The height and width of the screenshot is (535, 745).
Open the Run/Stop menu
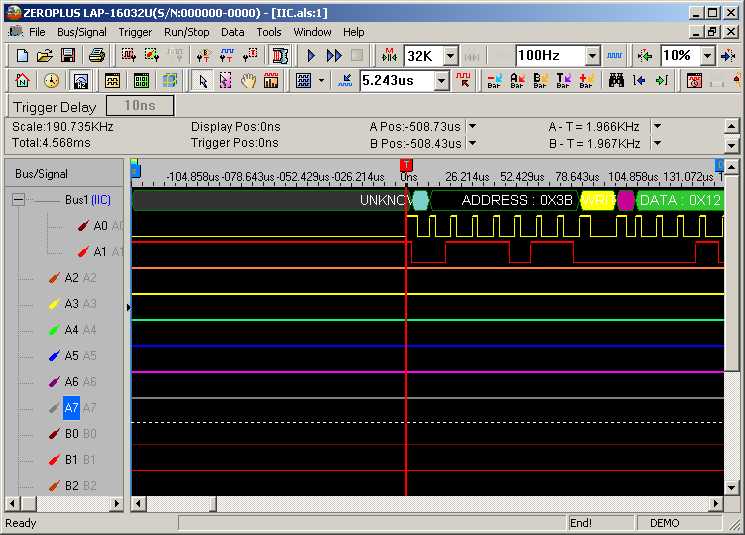coord(187,32)
